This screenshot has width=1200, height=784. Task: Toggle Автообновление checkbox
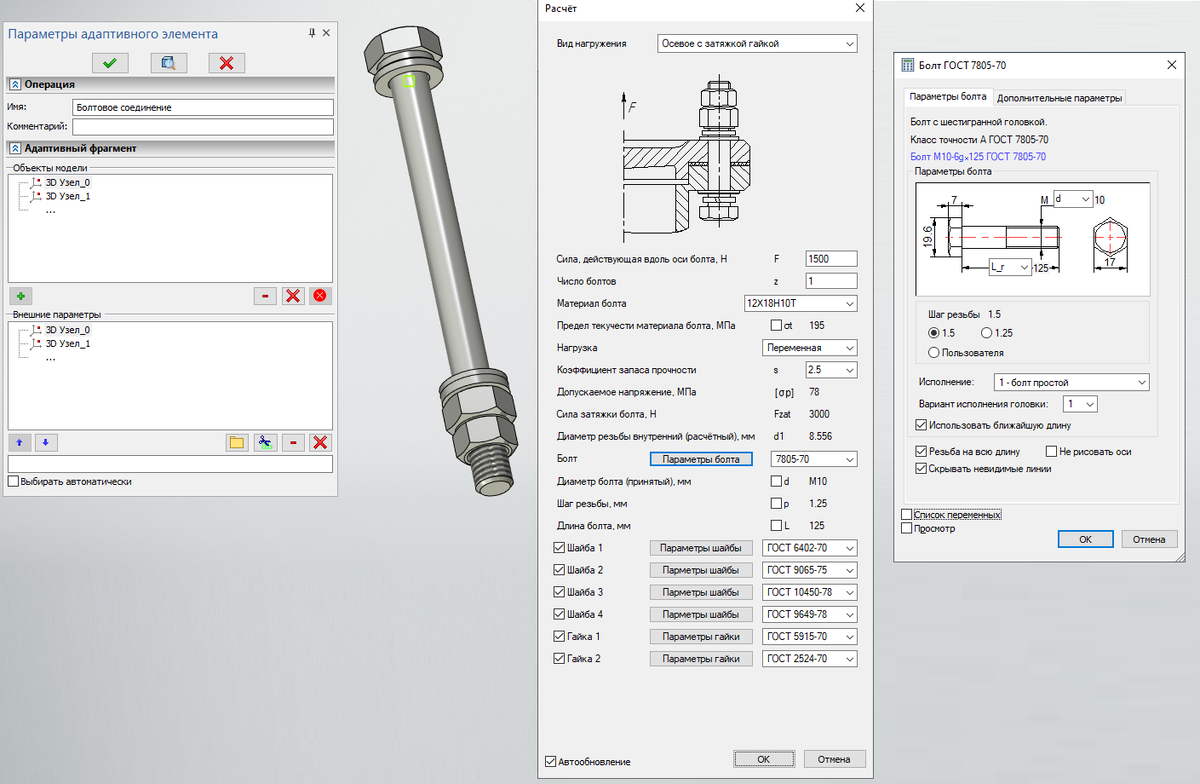point(551,762)
